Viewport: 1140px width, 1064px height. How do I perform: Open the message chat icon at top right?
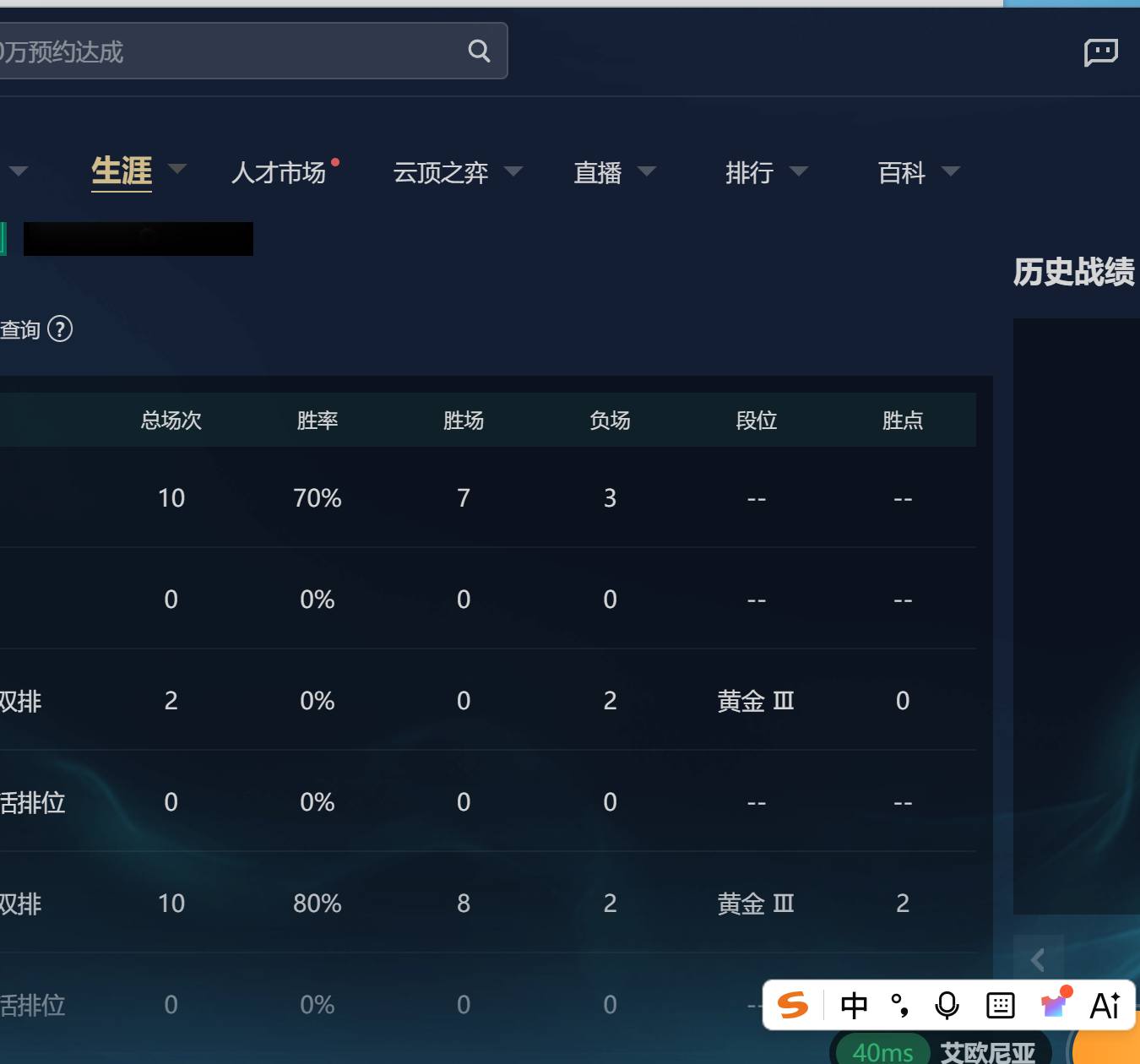point(1100,52)
